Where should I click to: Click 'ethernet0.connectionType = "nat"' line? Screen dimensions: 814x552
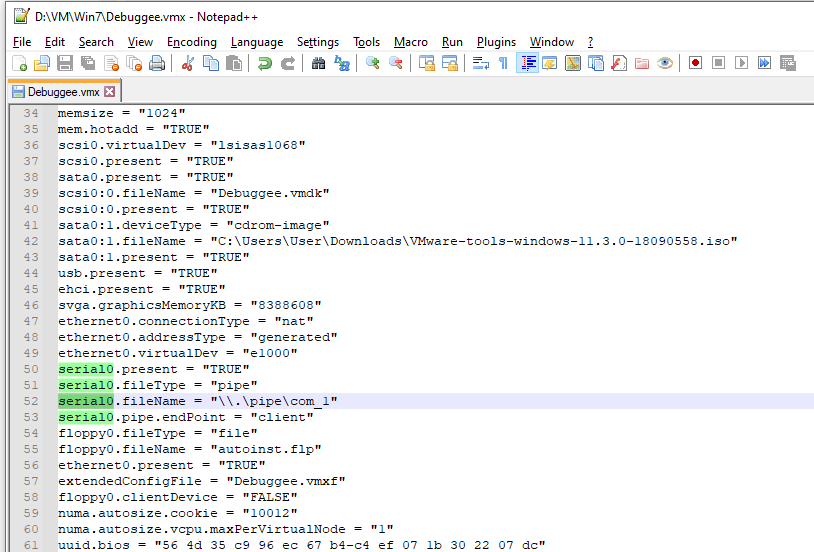185,321
